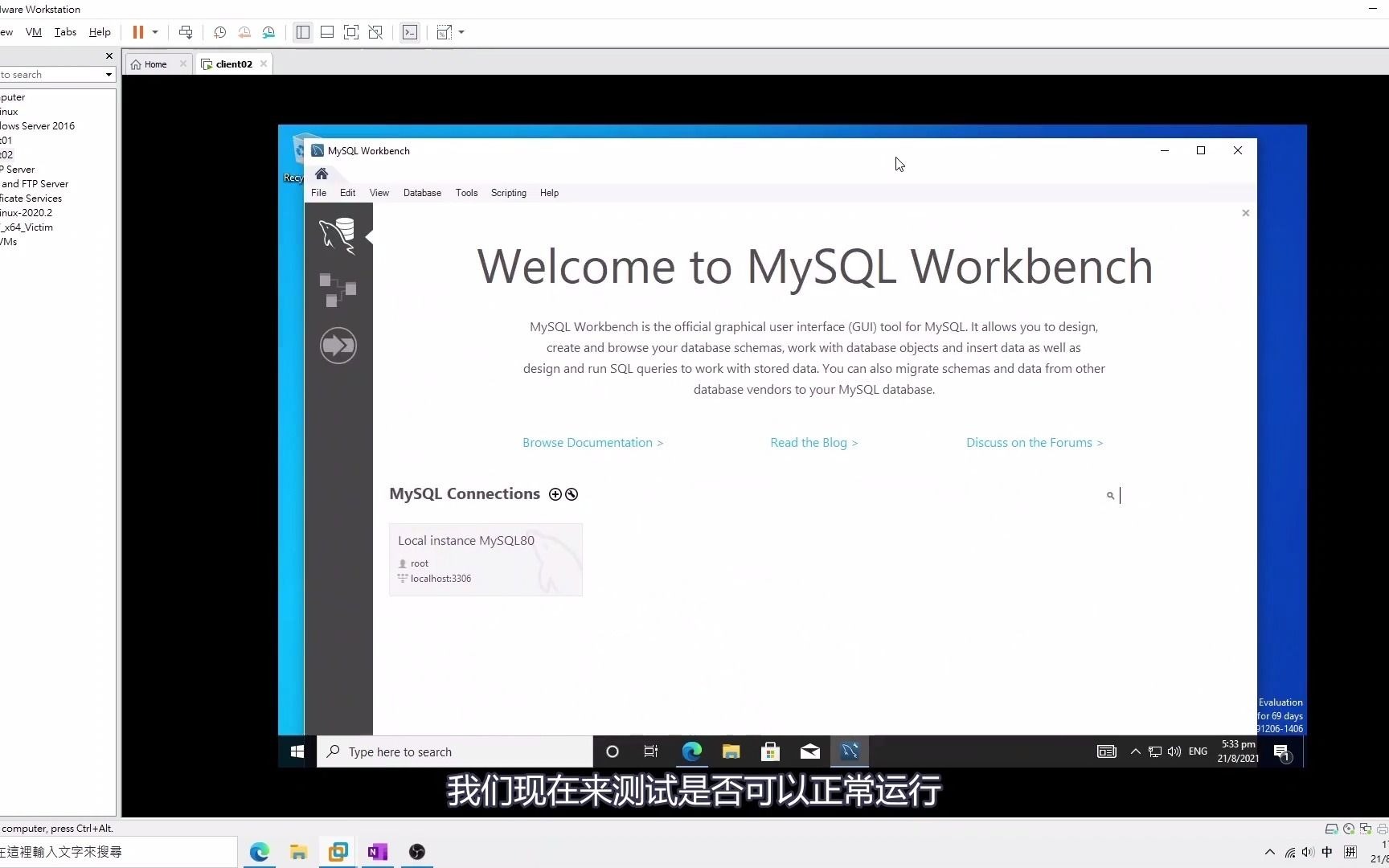The image size is (1389, 868).
Task: Open the VM menu in VMware
Action: point(34,32)
